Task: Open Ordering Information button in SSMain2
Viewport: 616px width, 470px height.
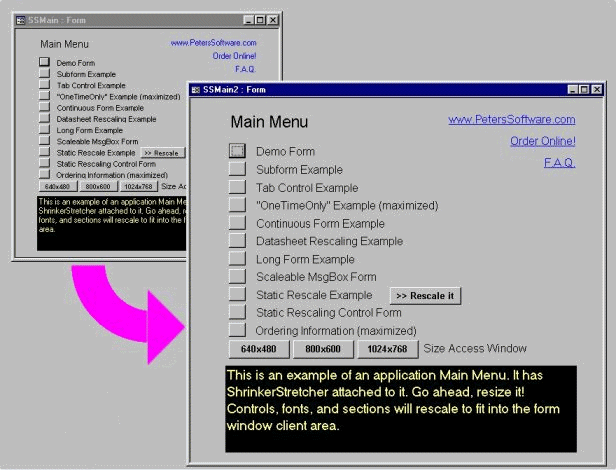Action: pos(237,330)
